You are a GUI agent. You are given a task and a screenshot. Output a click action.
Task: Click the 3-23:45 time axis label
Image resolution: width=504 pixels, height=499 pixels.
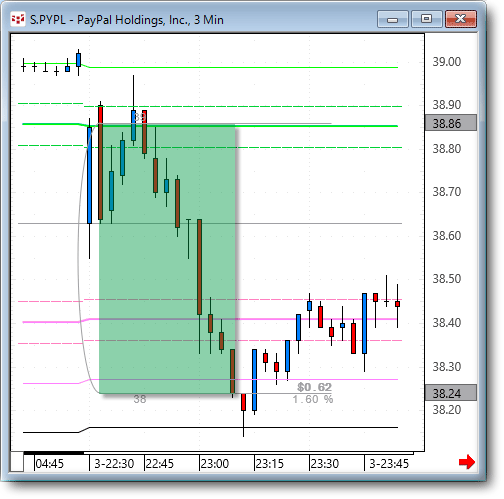point(389,463)
